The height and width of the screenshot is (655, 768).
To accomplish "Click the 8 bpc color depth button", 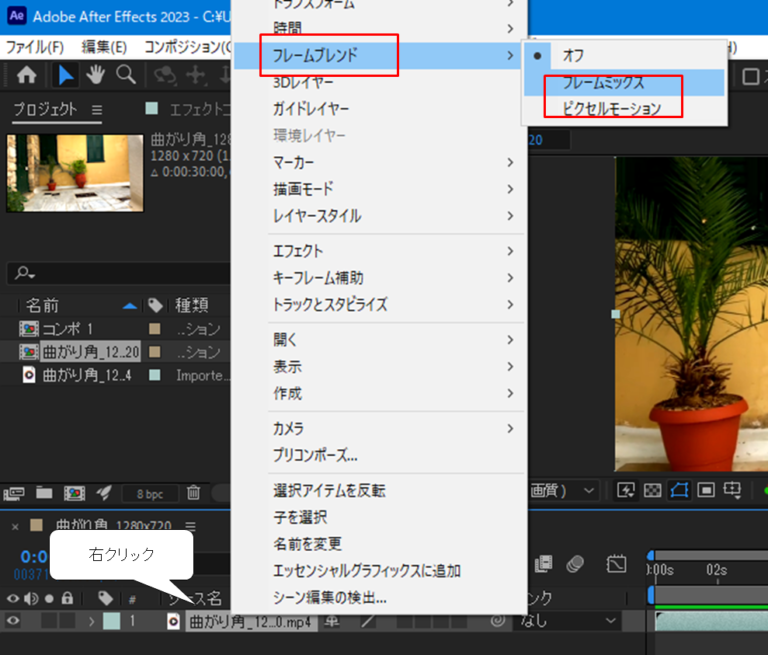I will pos(150,493).
